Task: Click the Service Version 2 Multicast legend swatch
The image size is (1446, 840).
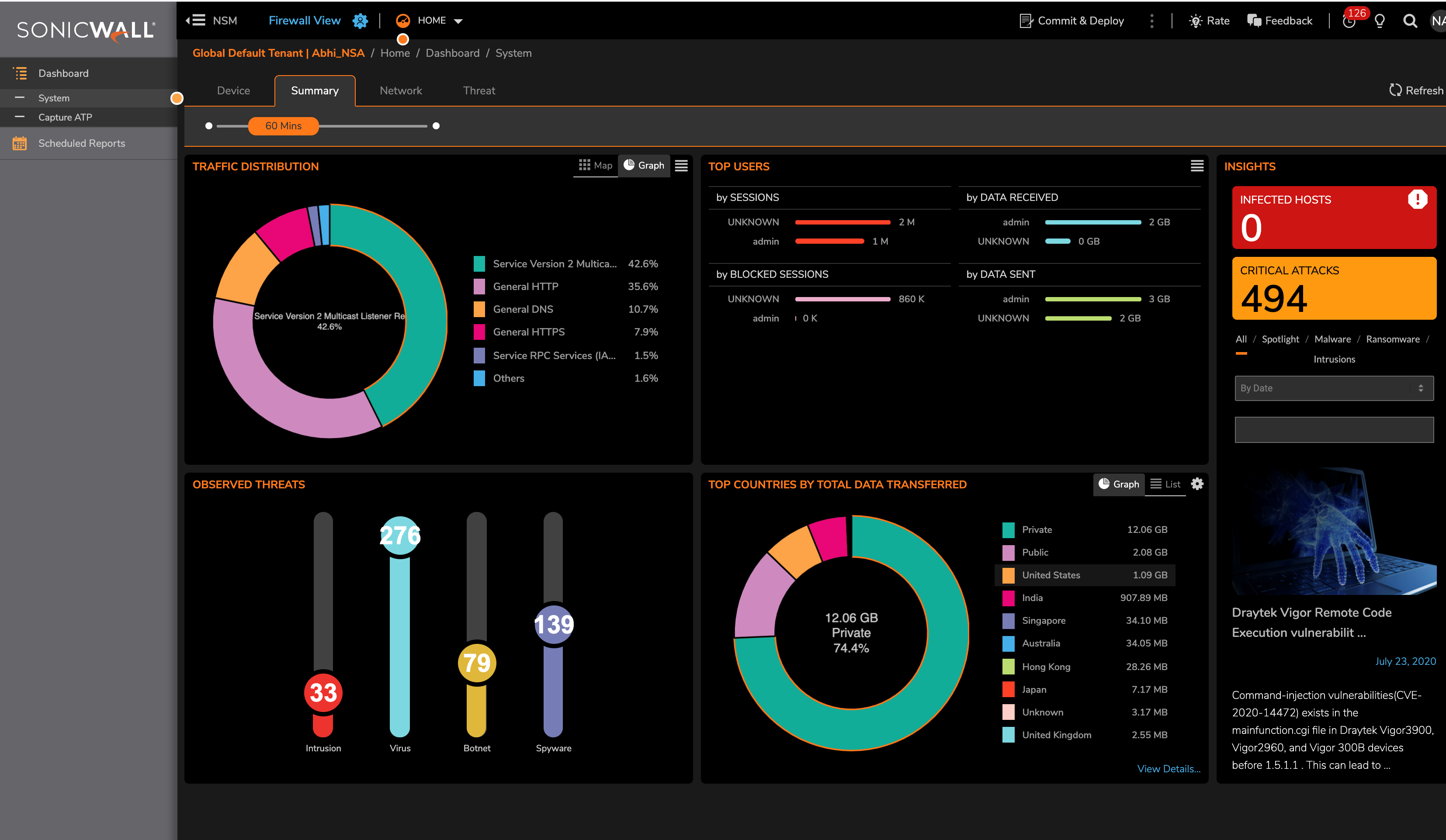Action: [x=479, y=264]
